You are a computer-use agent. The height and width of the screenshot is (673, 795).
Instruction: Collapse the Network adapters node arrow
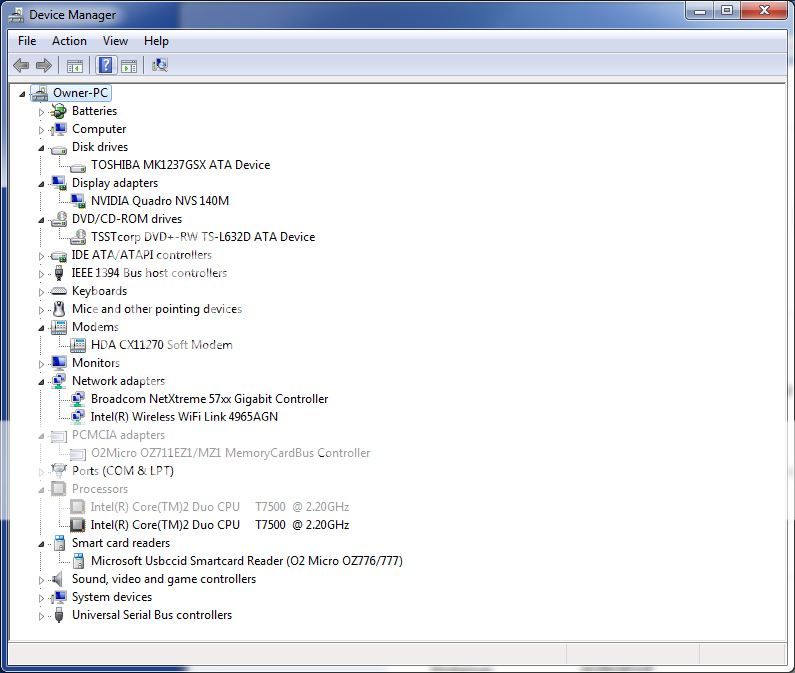pyautogui.click(x=41, y=382)
